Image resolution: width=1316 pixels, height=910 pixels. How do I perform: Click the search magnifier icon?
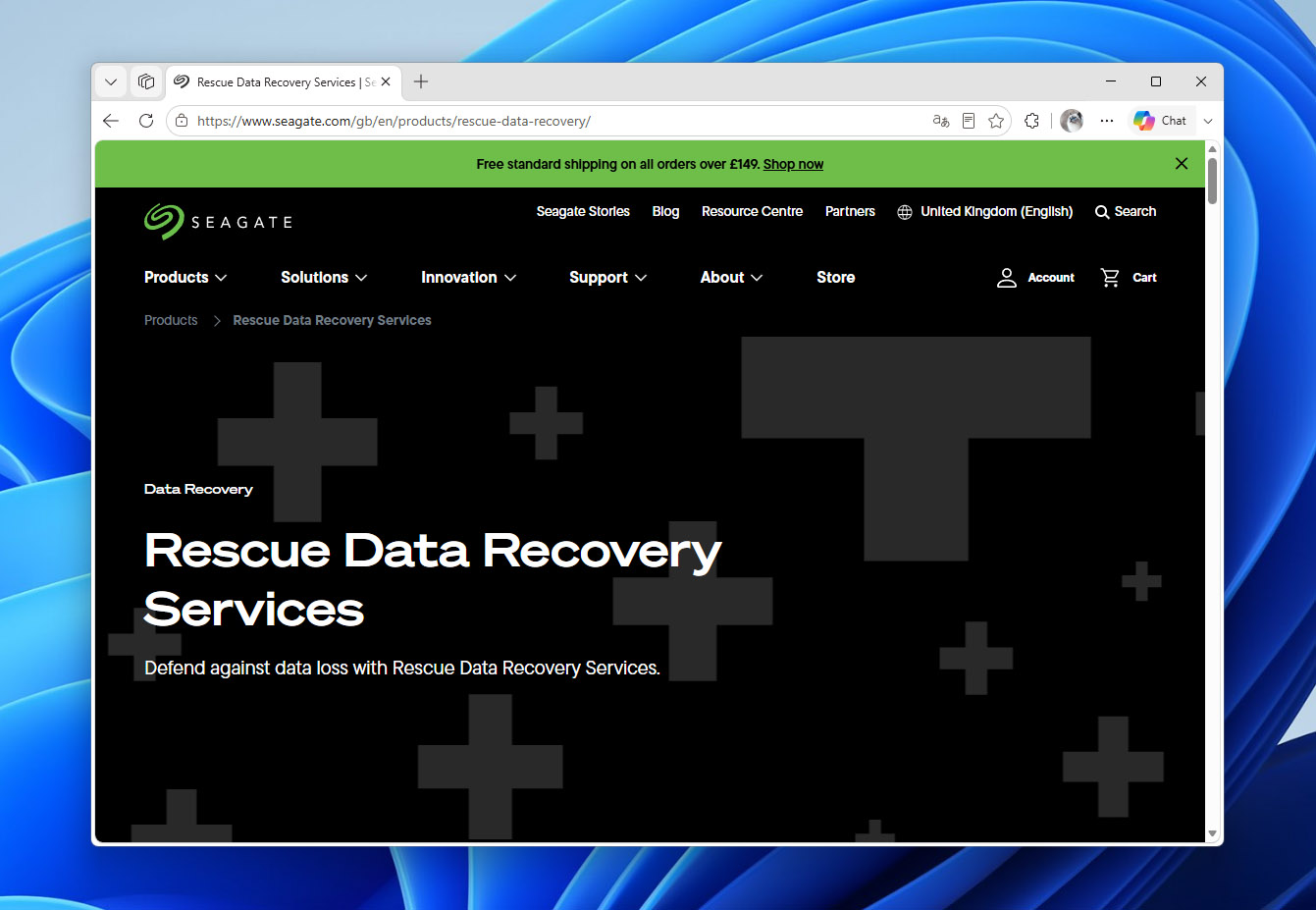[1102, 212]
